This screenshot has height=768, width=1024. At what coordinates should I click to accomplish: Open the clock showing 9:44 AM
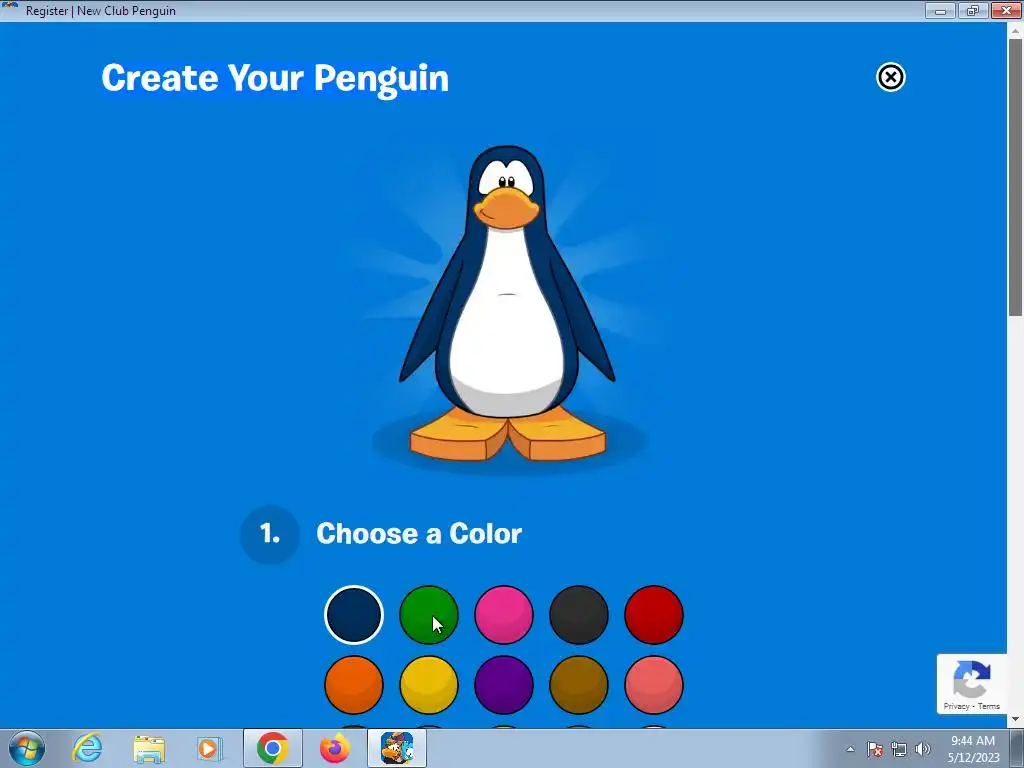[973, 749]
